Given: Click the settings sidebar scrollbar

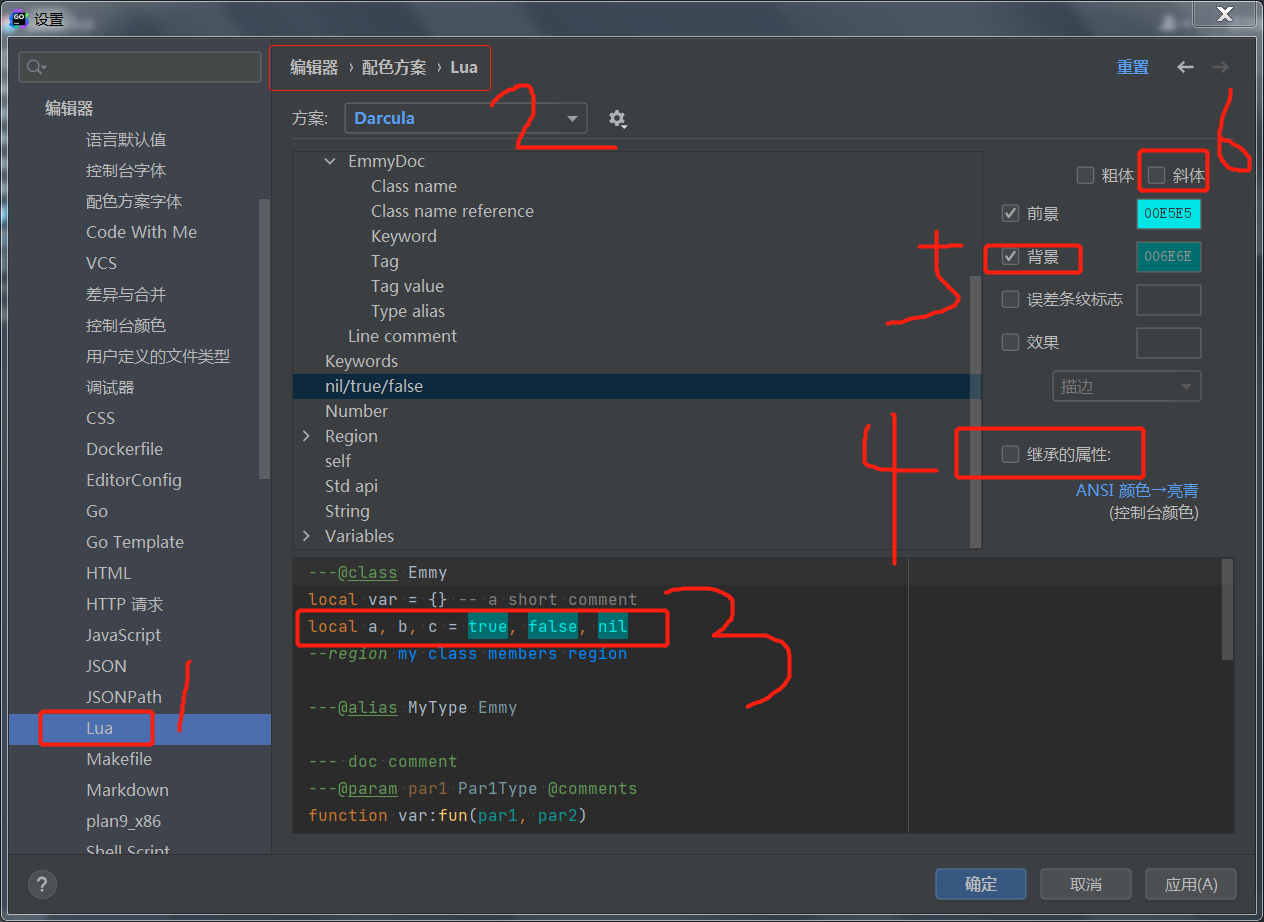Looking at the screenshot, I should click(x=264, y=340).
